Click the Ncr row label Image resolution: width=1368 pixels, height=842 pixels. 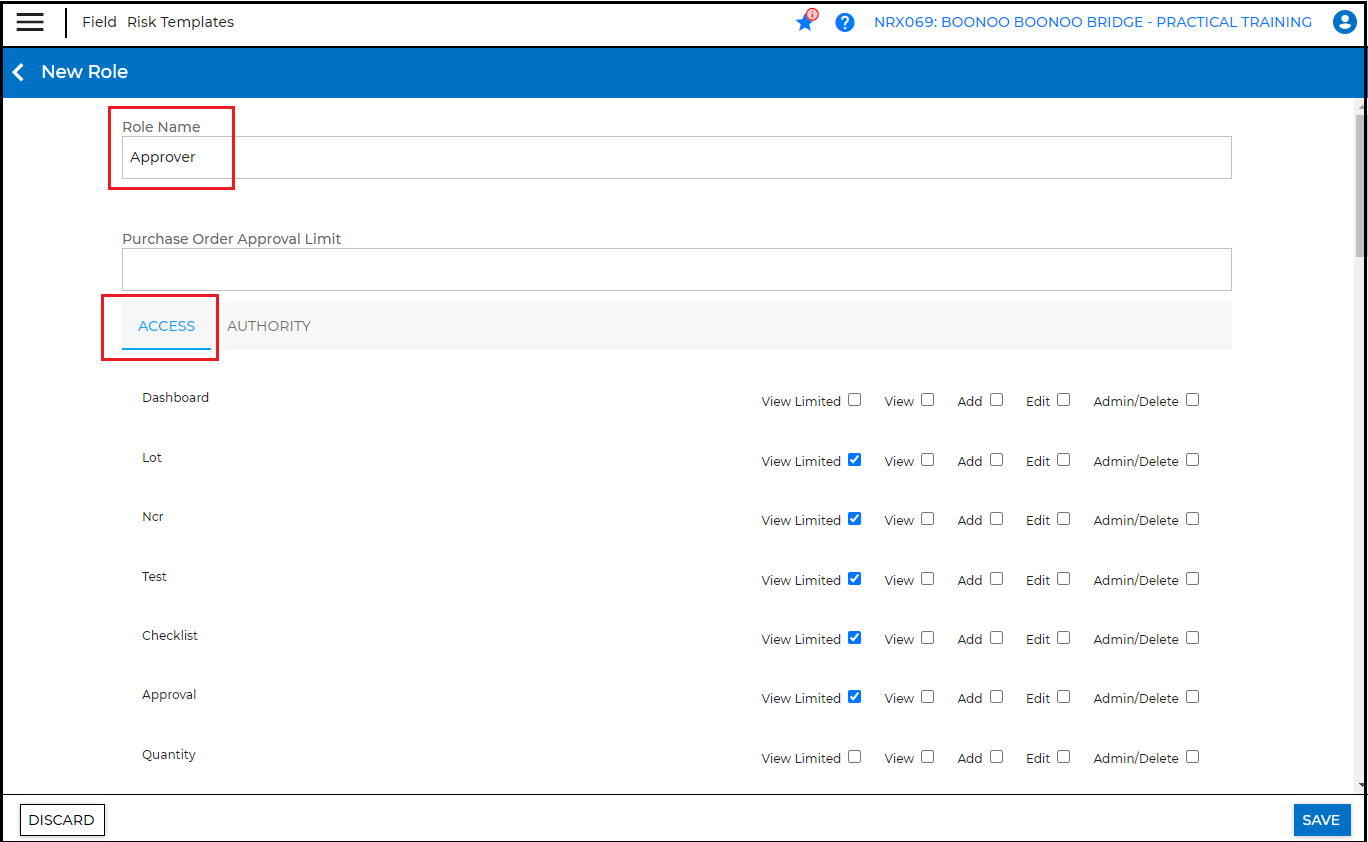point(153,517)
